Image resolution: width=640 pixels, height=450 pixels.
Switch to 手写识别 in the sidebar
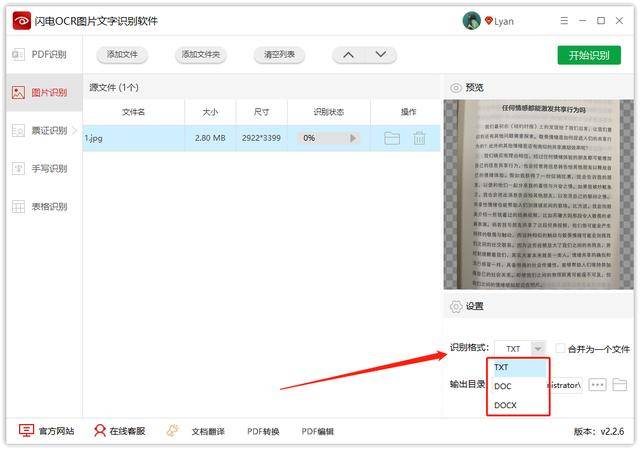click(x=40, y=168)
